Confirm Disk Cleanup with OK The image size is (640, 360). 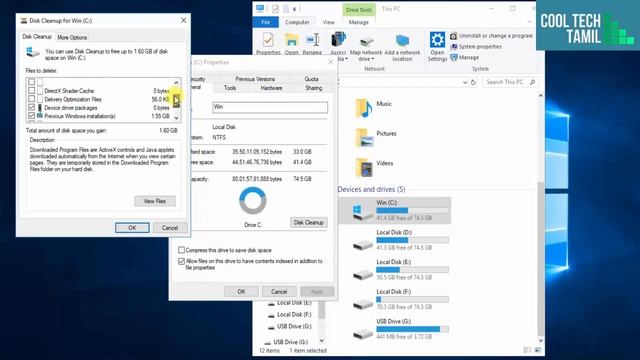click(x=132, y=228)
